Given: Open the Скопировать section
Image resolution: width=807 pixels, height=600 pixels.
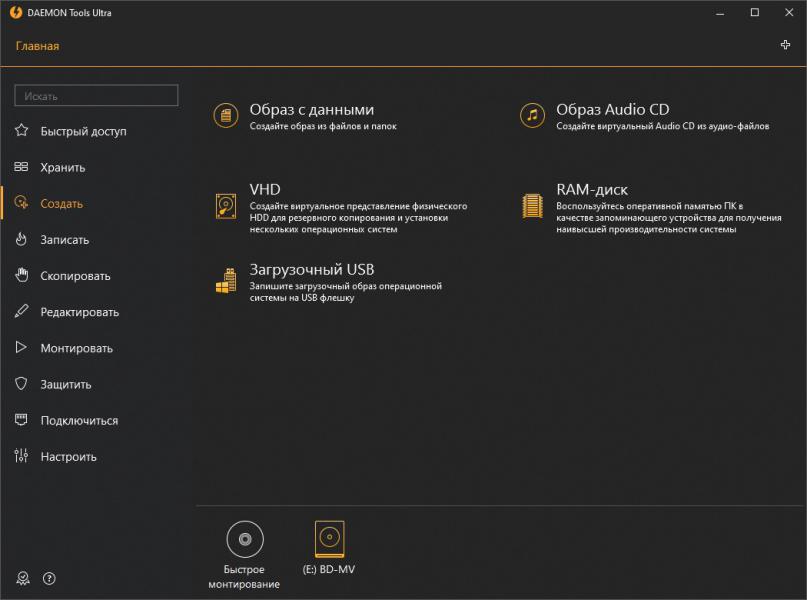Looking at the screenshot, I should point(75,276).
